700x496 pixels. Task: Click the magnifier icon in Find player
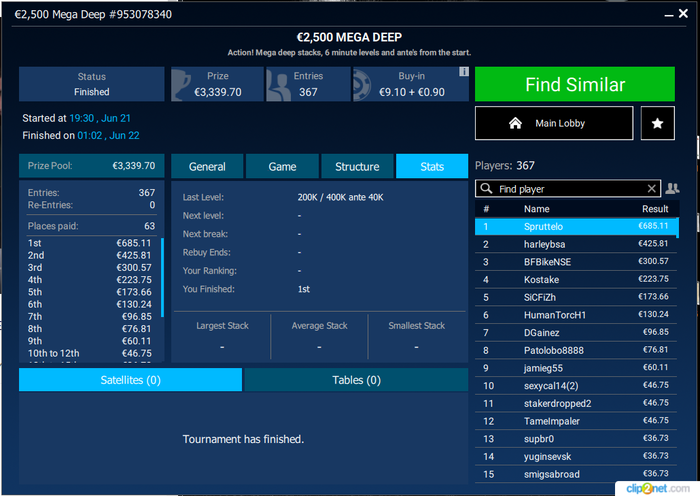coord(486,189)
